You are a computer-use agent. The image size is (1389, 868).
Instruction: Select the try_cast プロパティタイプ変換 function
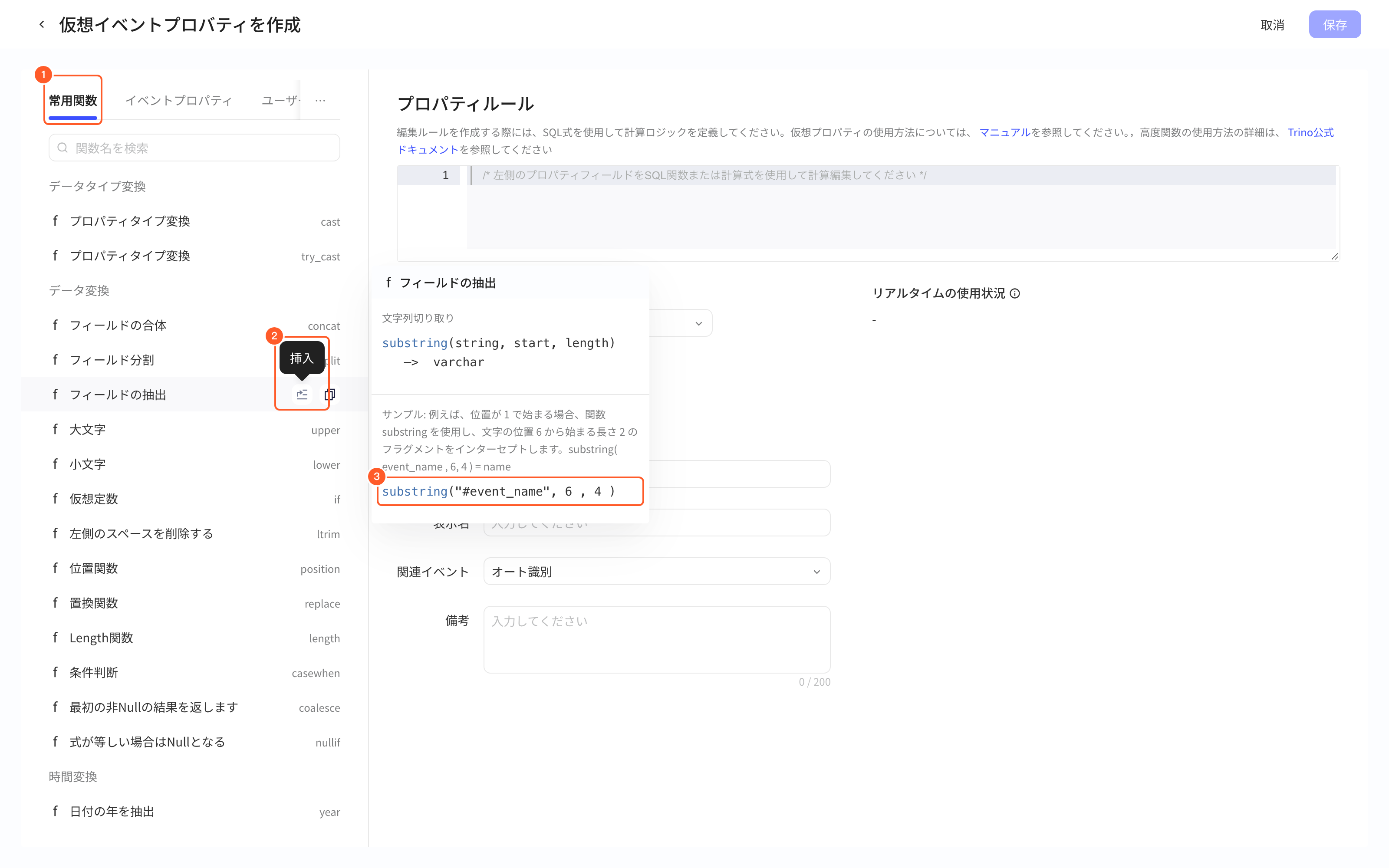point(194,256)
